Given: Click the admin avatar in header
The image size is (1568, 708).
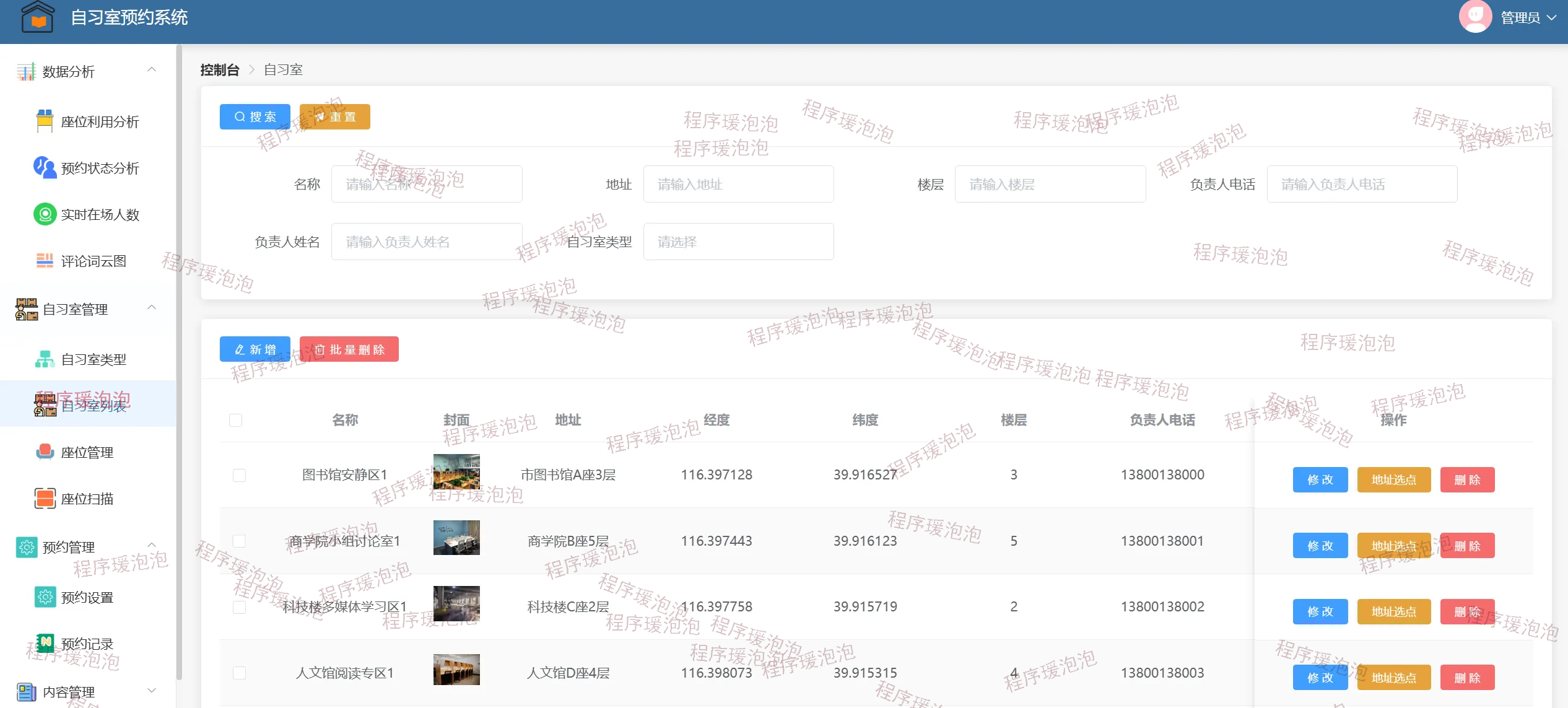Looking at the screenshot, I should click(1475, 17).
